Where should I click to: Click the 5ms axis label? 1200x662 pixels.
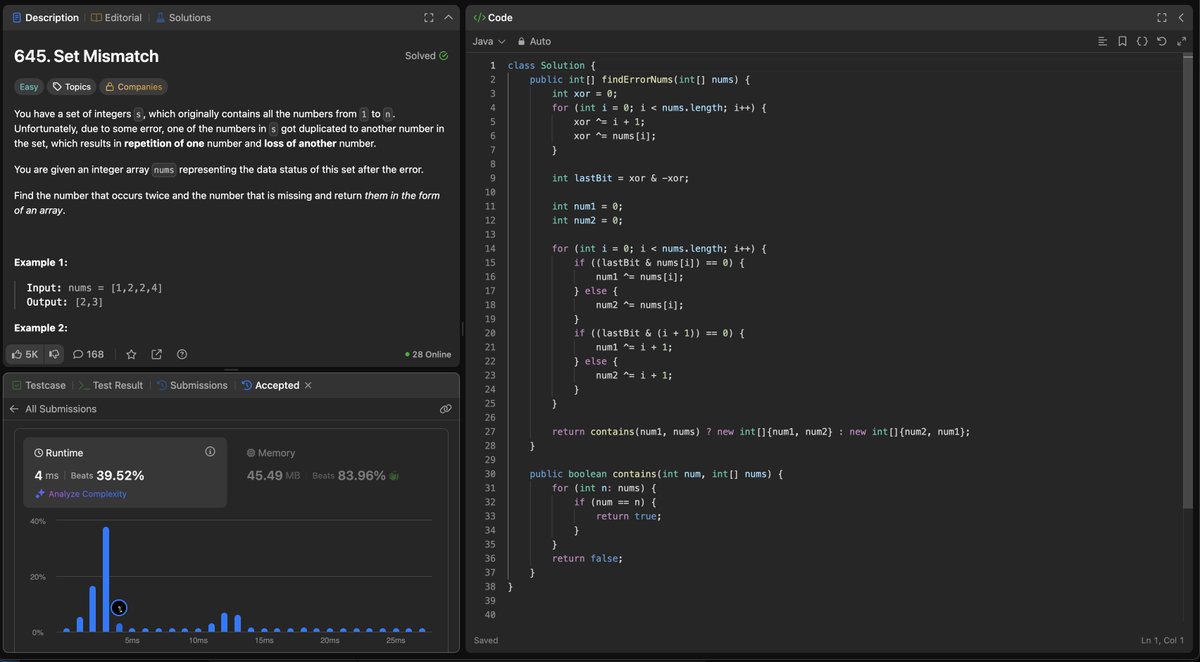tap(132, 640)
